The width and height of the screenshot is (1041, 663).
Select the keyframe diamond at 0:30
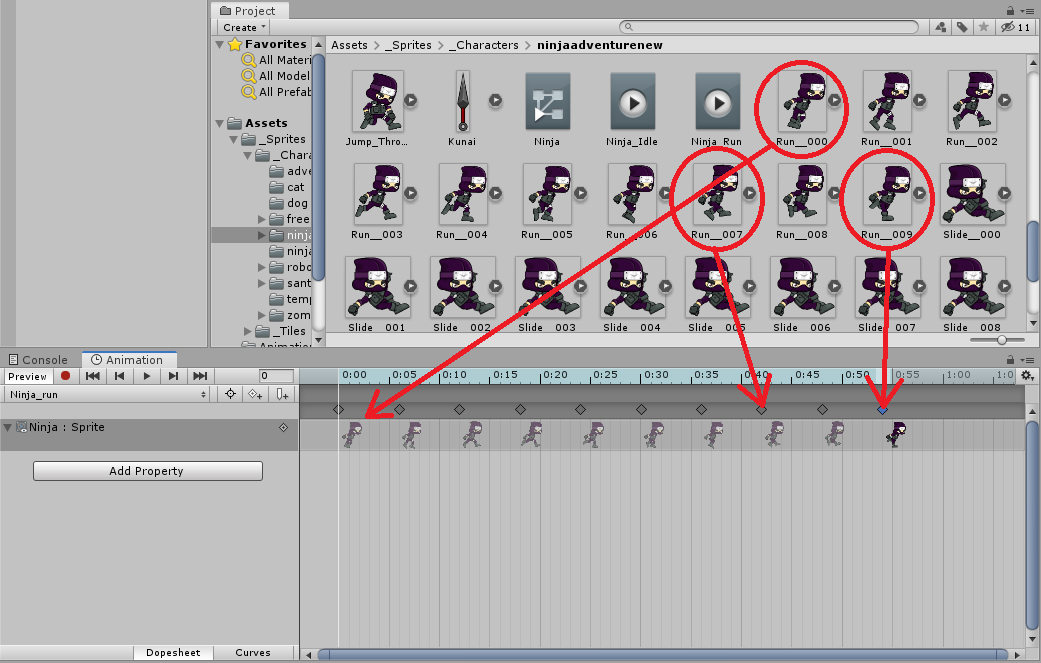(641, 409)
